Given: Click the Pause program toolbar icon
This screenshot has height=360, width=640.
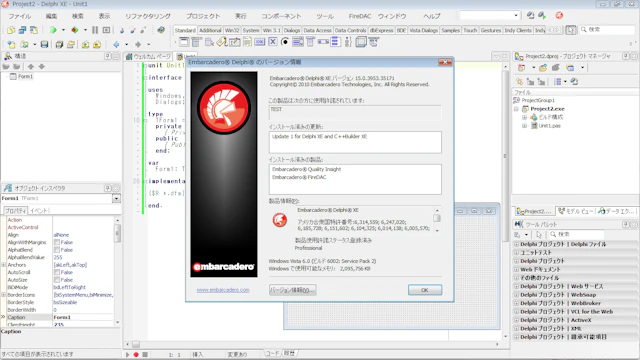Looking at the screenshot, I should pos(95,30).
